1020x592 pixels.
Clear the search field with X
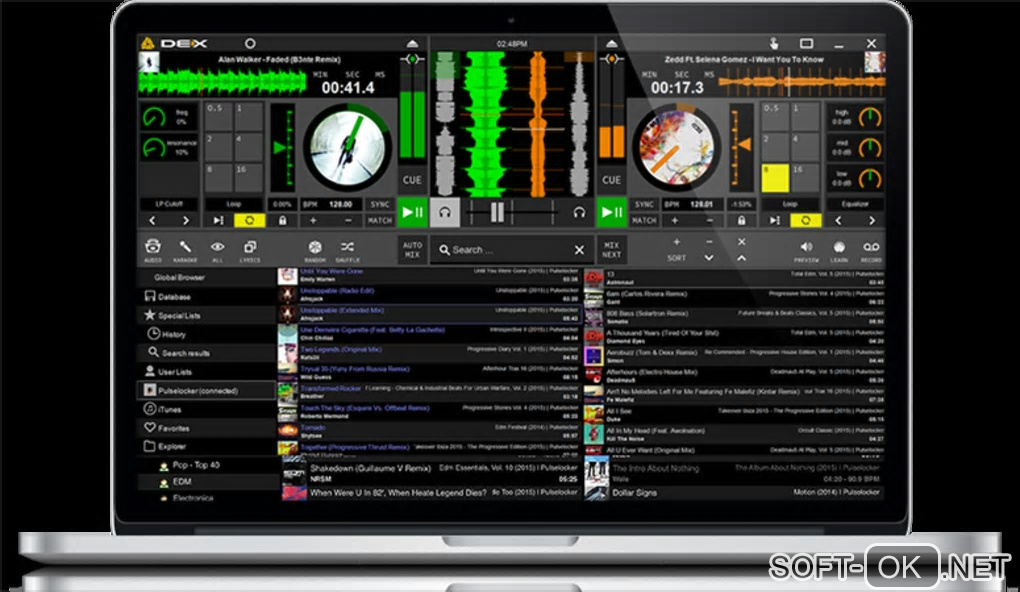click(x=579, y=250)
